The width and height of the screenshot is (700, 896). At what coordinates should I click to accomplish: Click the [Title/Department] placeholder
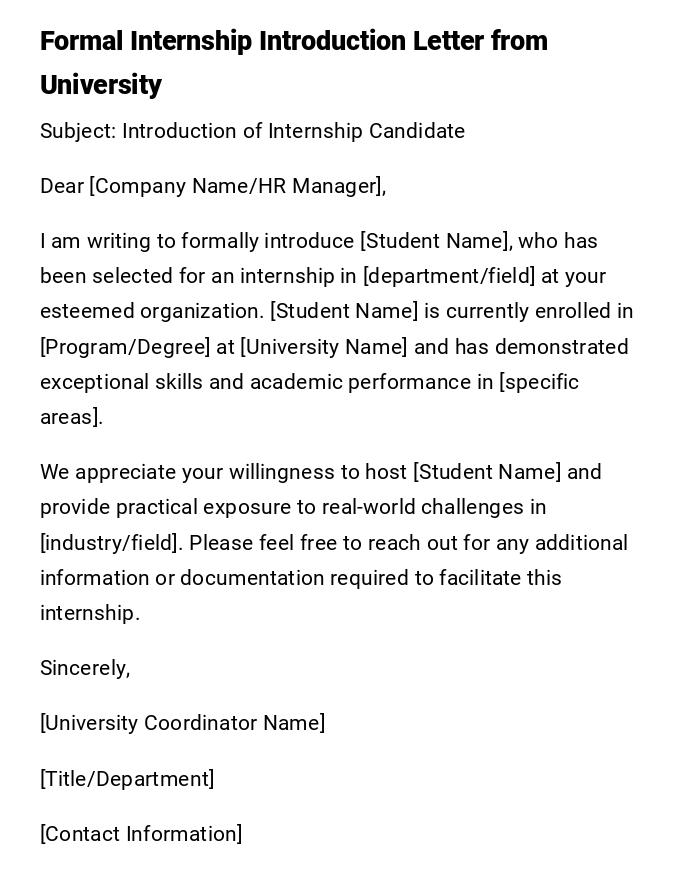(127, 779)
